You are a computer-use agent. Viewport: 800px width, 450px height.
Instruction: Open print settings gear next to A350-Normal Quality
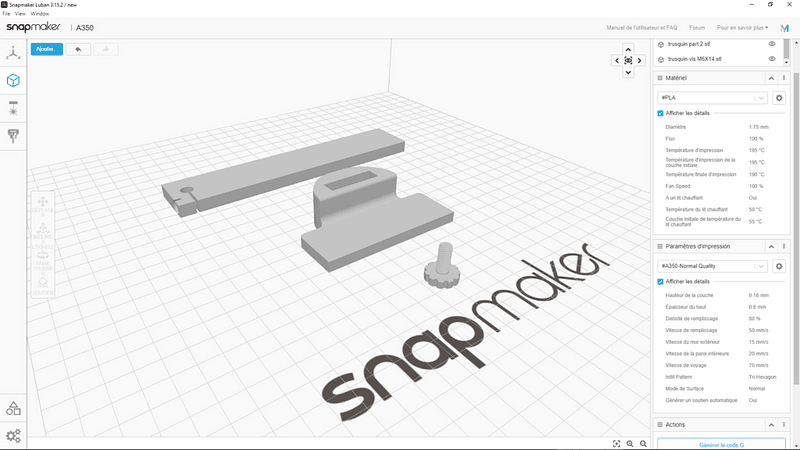[779, 266]
